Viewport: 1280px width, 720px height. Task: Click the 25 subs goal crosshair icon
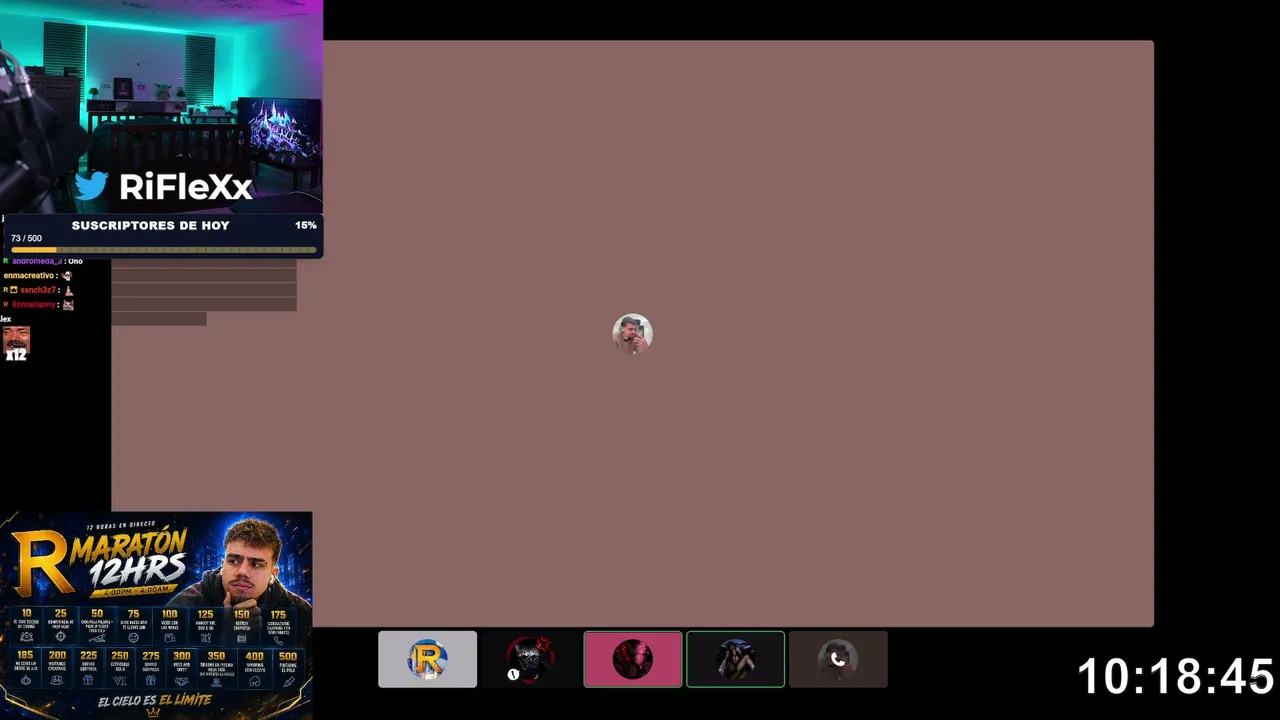(61, 636)
